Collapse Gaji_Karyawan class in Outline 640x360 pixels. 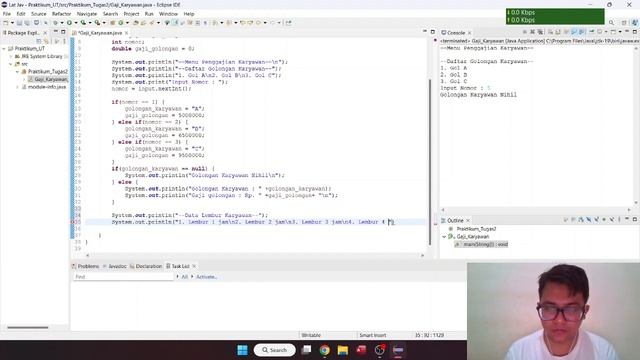click(x=444, y=237)
